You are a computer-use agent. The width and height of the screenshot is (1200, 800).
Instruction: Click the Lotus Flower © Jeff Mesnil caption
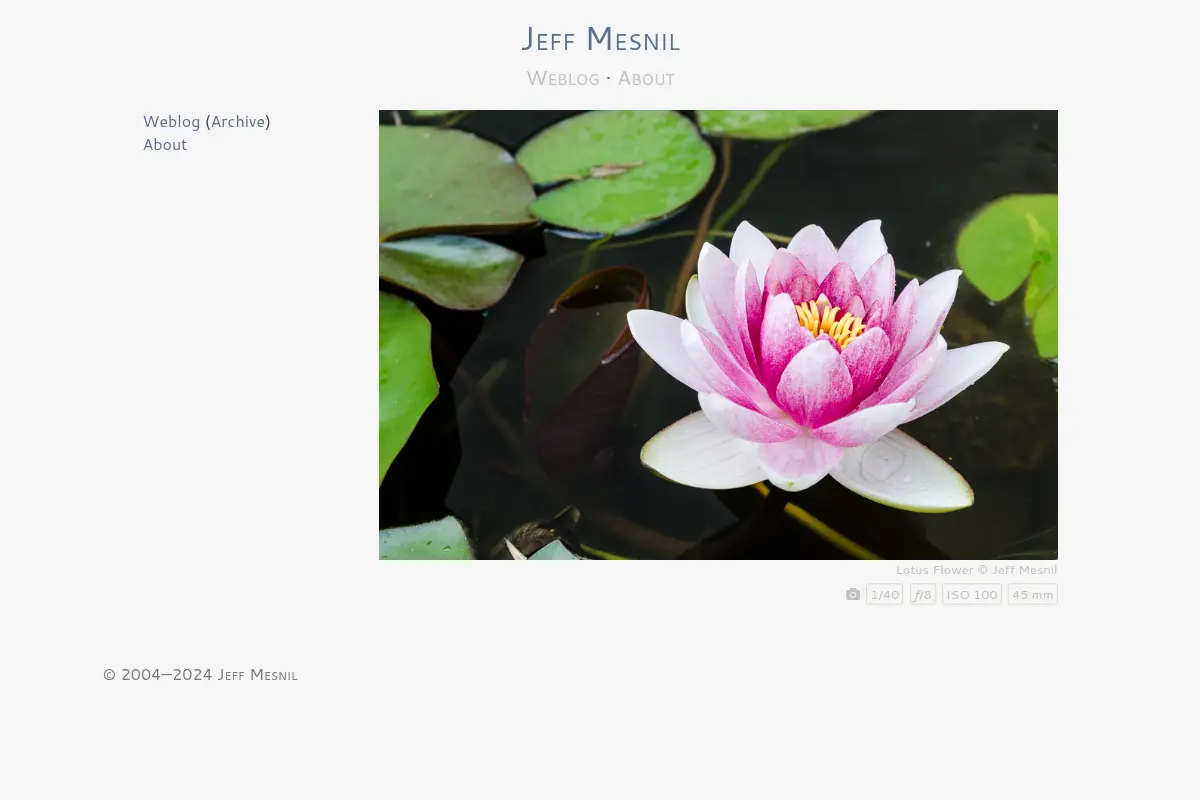(976, 570)
